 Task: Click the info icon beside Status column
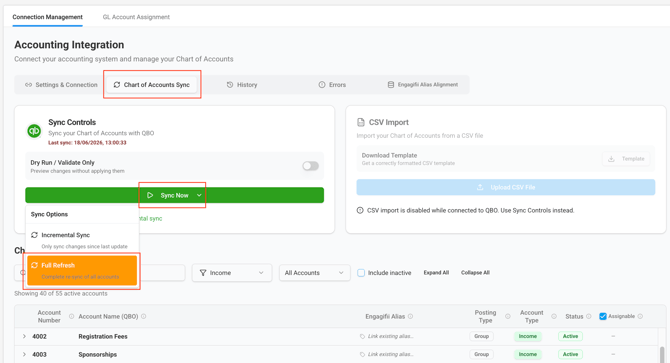click(588, 316)
